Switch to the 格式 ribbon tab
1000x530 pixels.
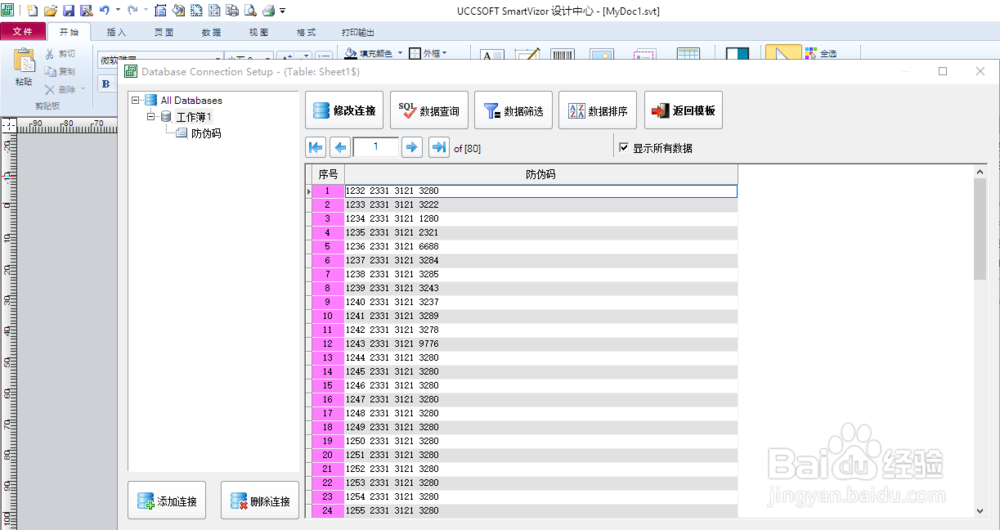coord(306,32)
